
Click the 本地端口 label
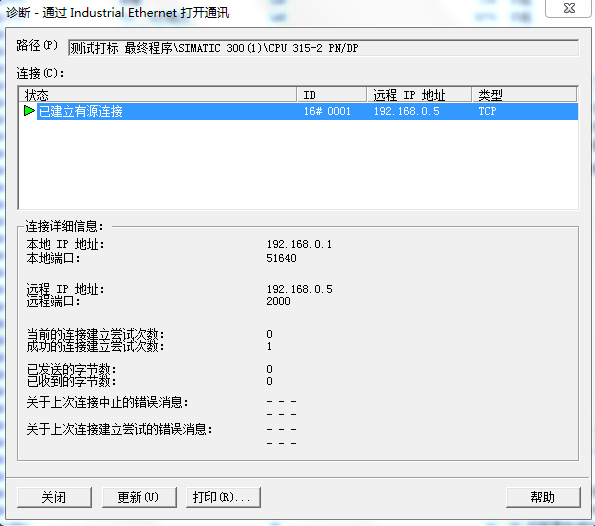coord(53,258)
